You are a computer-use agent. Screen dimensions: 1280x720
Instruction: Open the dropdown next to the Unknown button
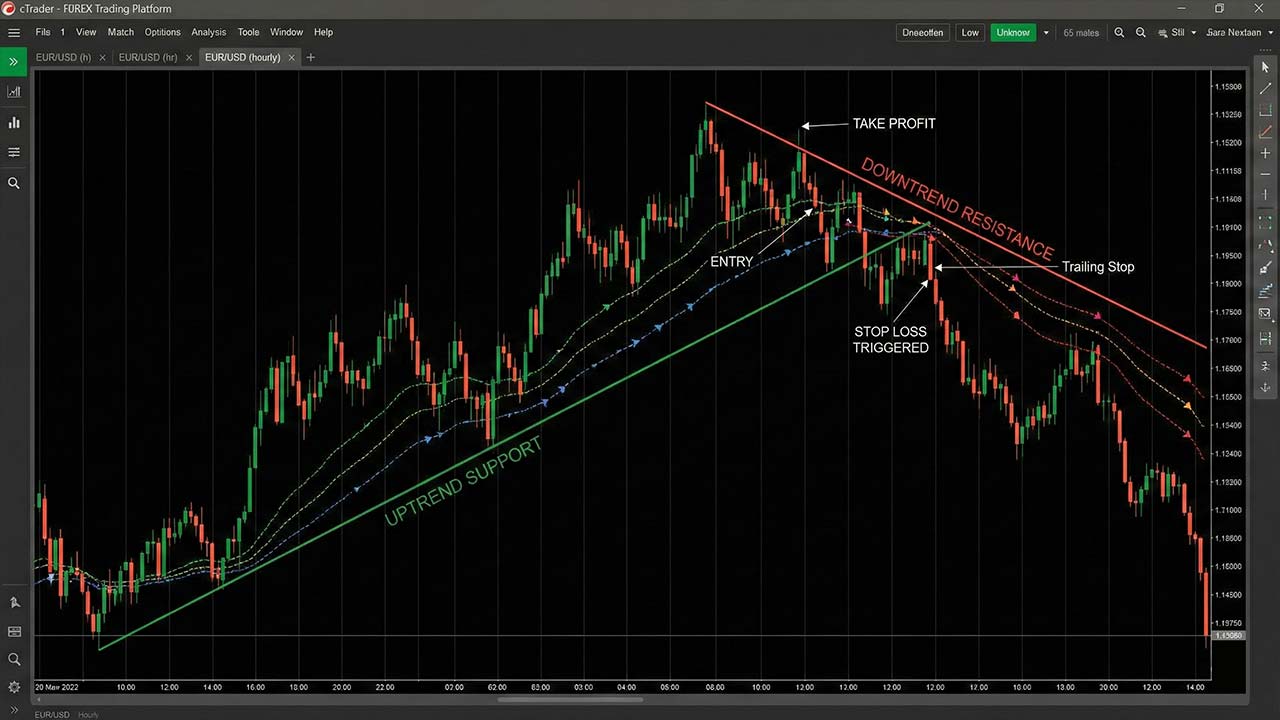click(x=1045, y=32)
